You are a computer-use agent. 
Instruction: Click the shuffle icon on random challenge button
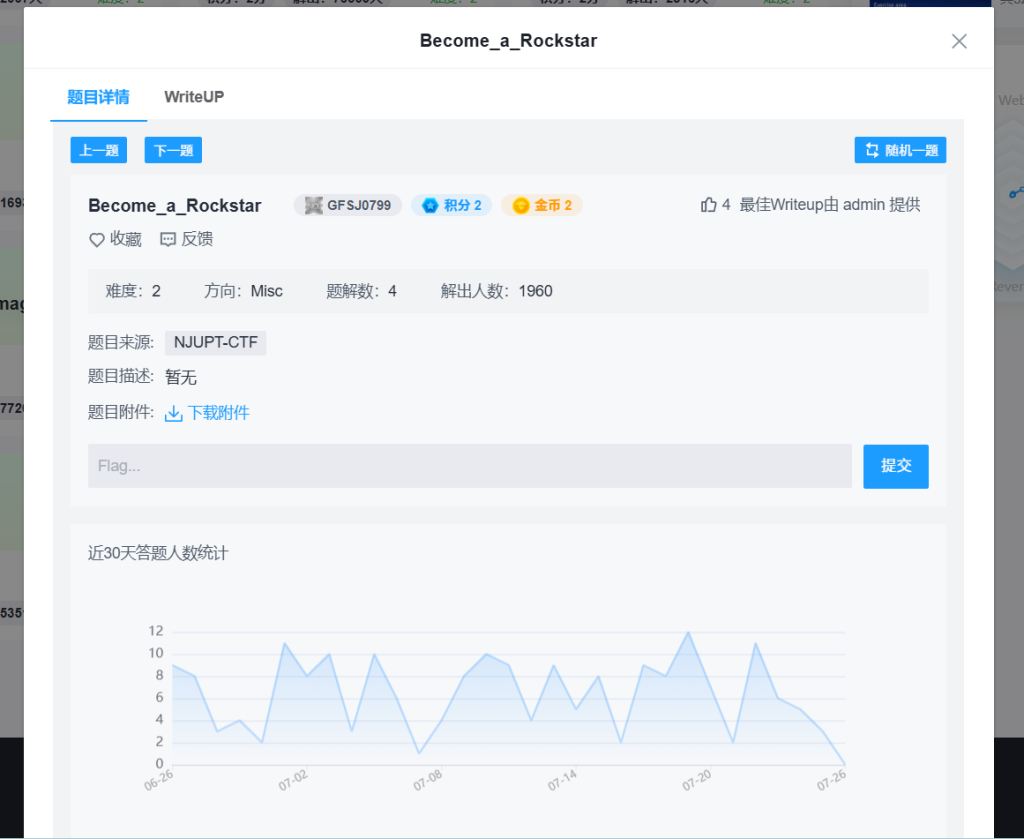coord(871,151)
